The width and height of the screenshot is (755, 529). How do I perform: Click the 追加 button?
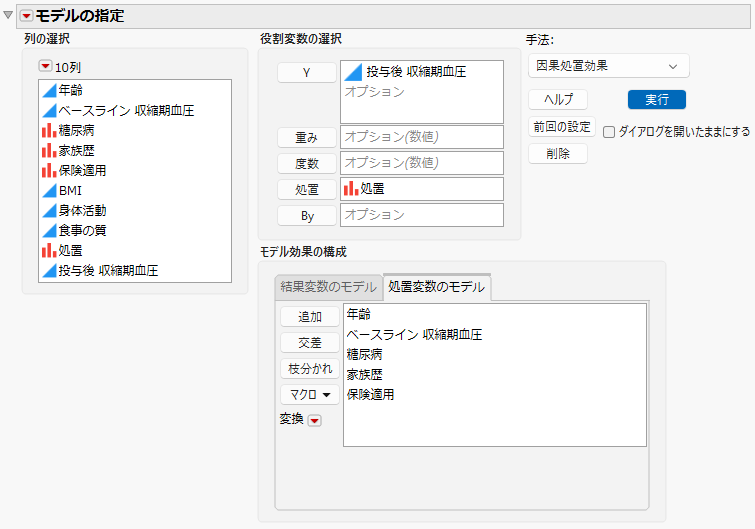(x=310, y=317)
